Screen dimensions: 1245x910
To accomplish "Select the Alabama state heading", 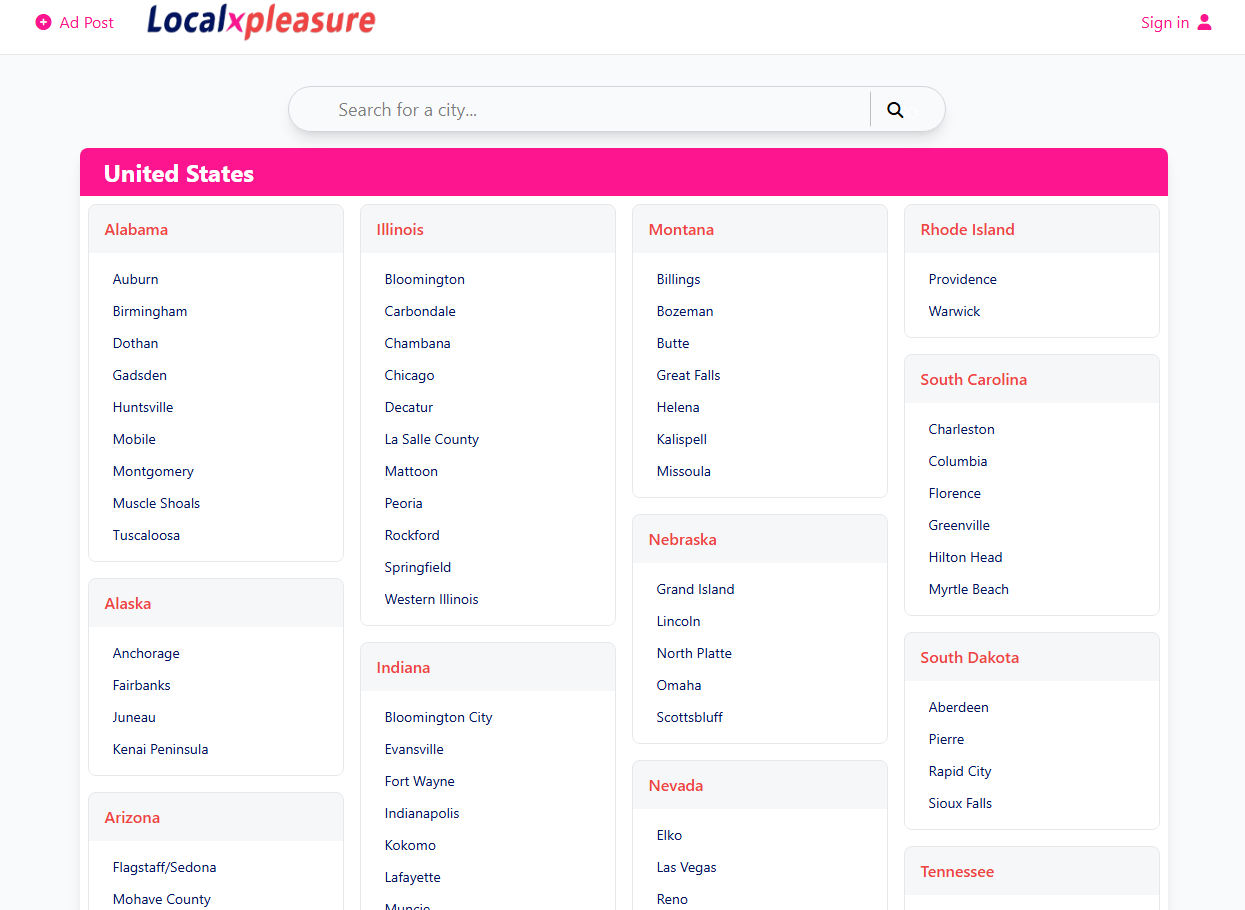I will coord(136,229).
